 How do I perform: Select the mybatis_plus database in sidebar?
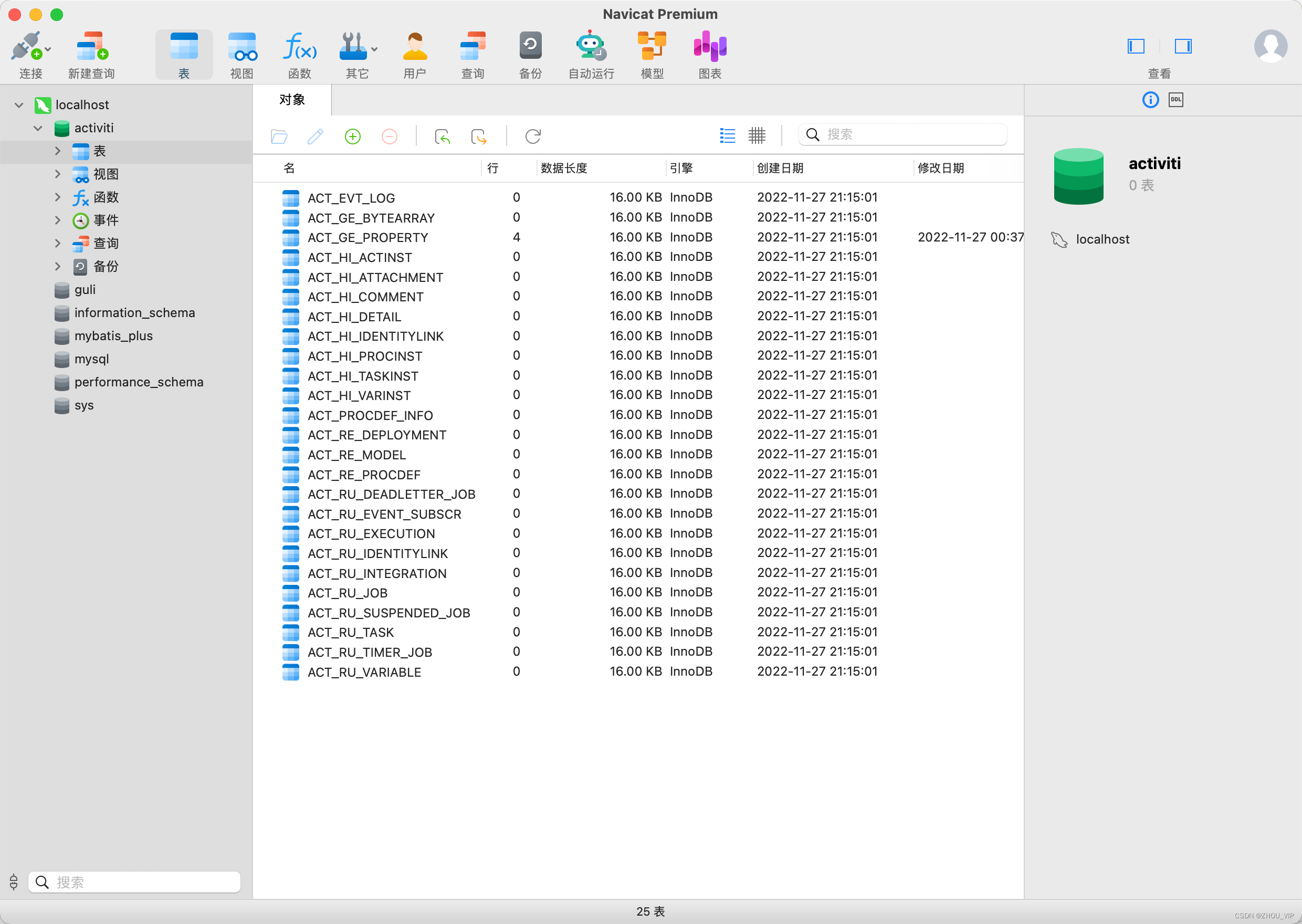coord(113,335)
